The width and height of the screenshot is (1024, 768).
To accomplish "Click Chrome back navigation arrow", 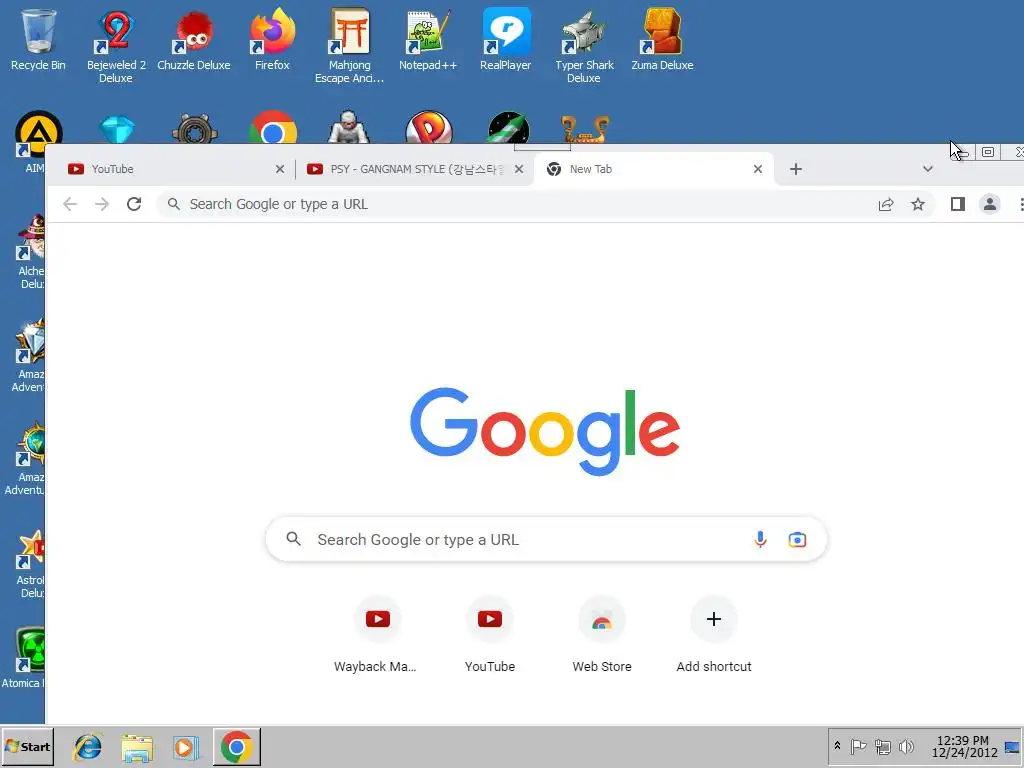I will (70, 204).
